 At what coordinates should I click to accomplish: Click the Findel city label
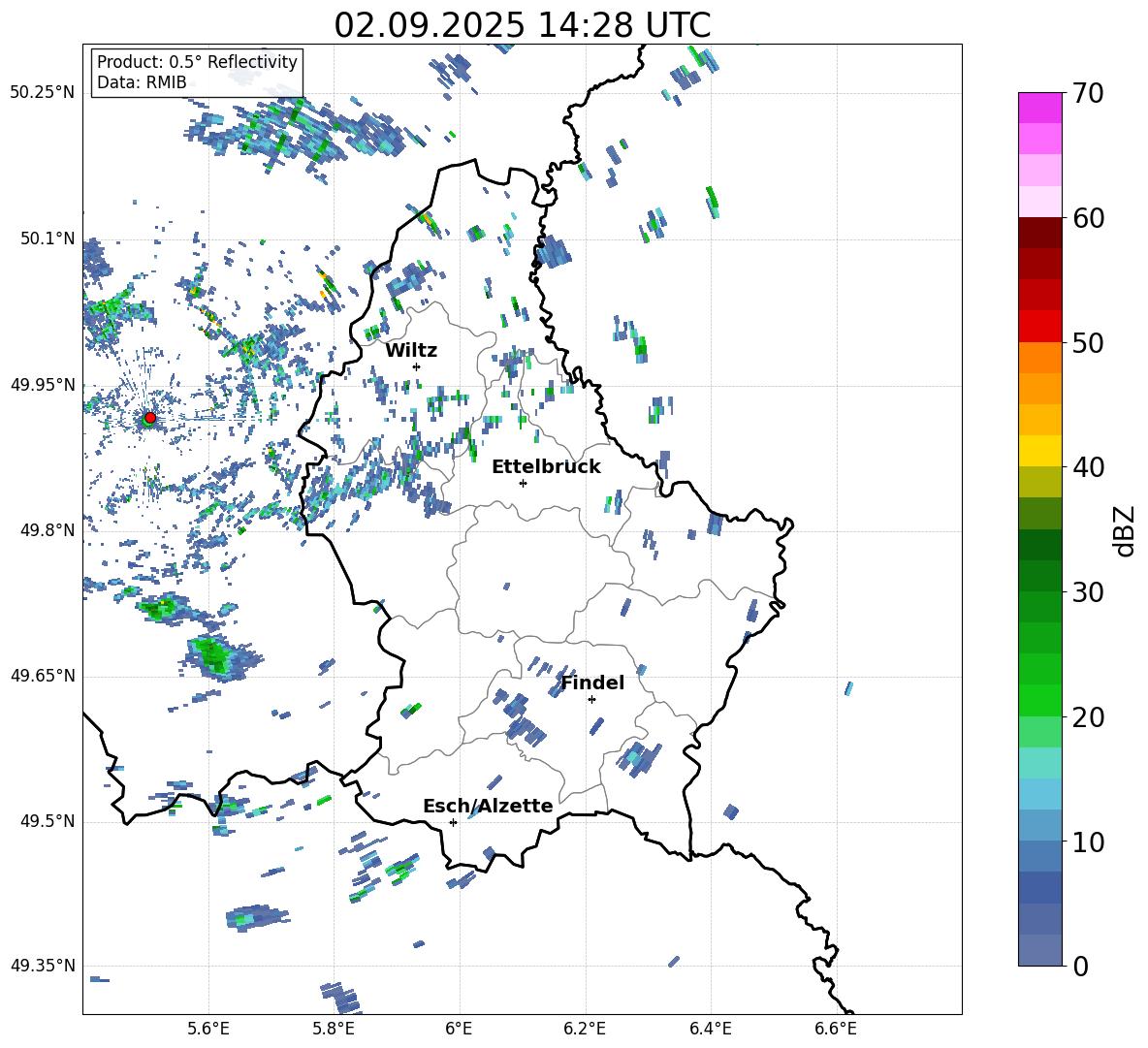coord(592,683)
